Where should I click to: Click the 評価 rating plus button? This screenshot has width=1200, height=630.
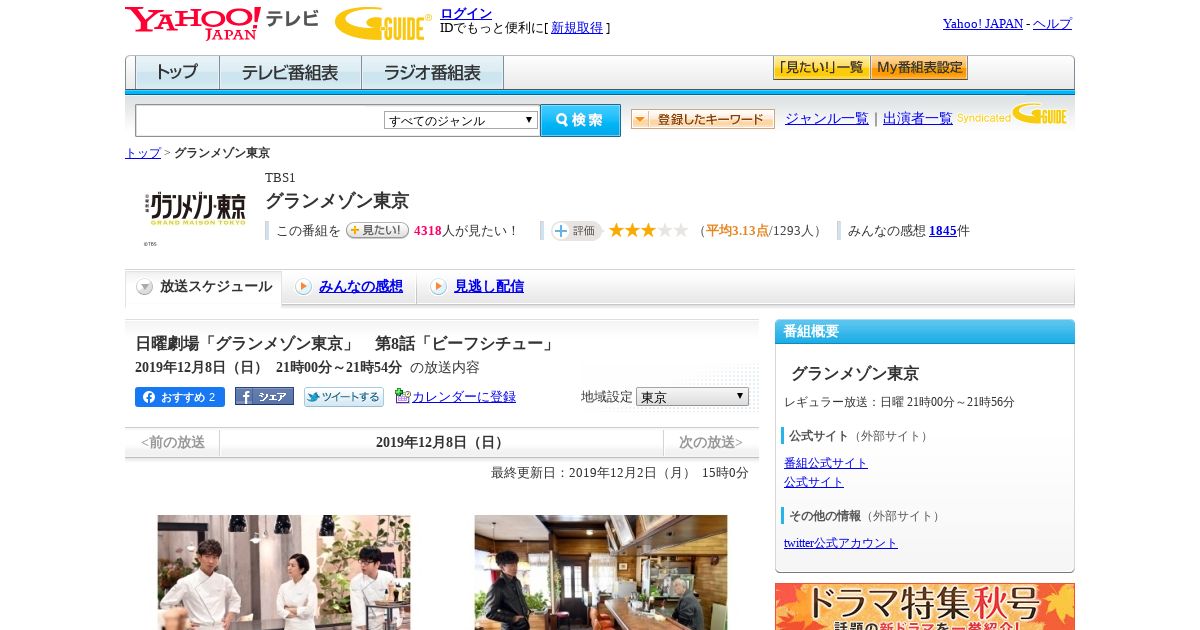(576, 231)
